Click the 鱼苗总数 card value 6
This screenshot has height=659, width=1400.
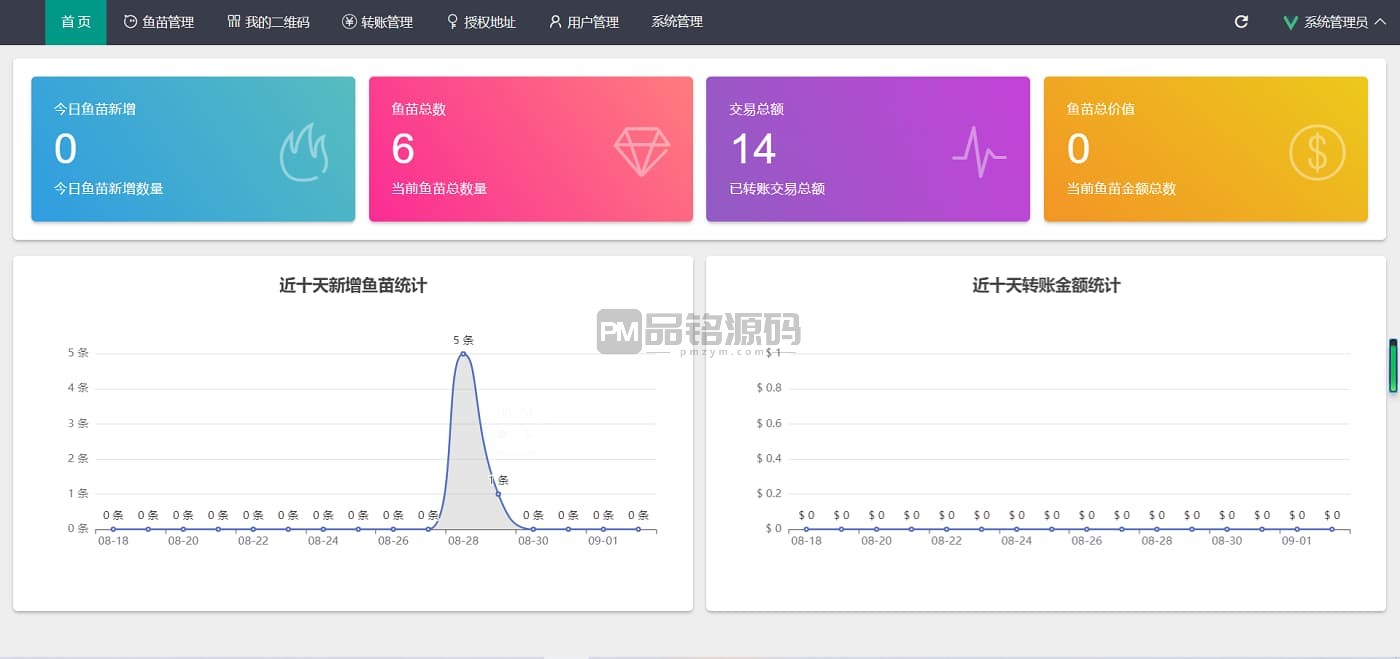pyautogui.click(x=403, y=149)
